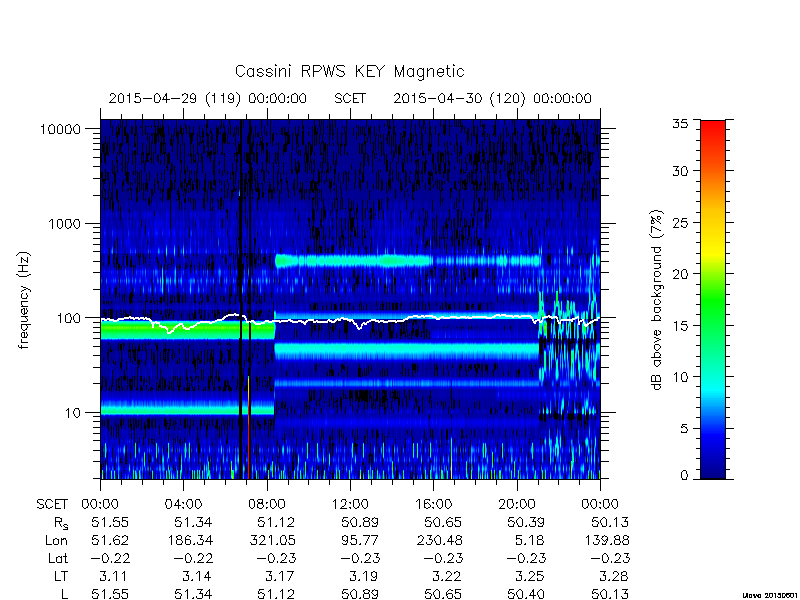Screen dimensions: 800x600
Task: Select the LT value 3.19
Action: (363, 577)
